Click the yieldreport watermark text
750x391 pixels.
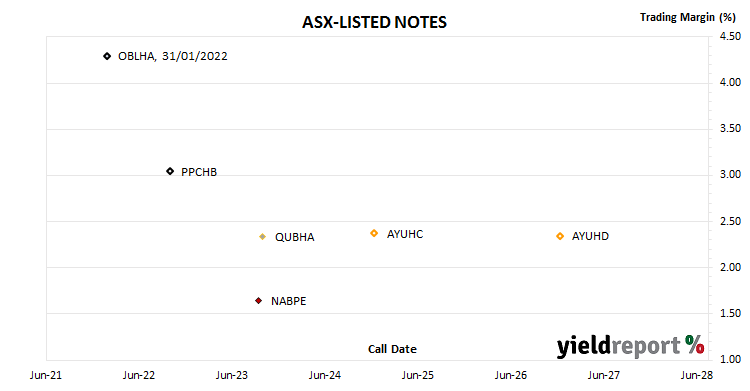(x=618, y=346)
